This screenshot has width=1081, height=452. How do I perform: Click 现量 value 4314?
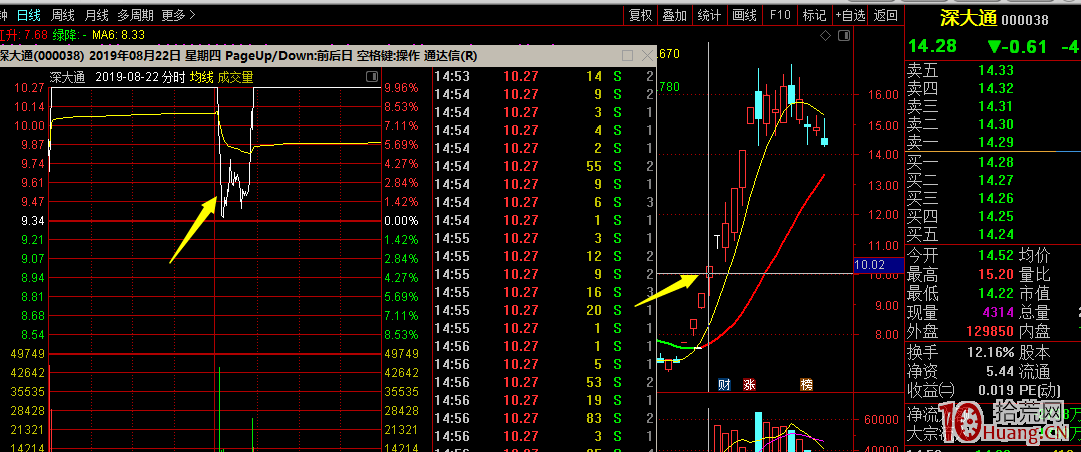(x=998, y=312)
